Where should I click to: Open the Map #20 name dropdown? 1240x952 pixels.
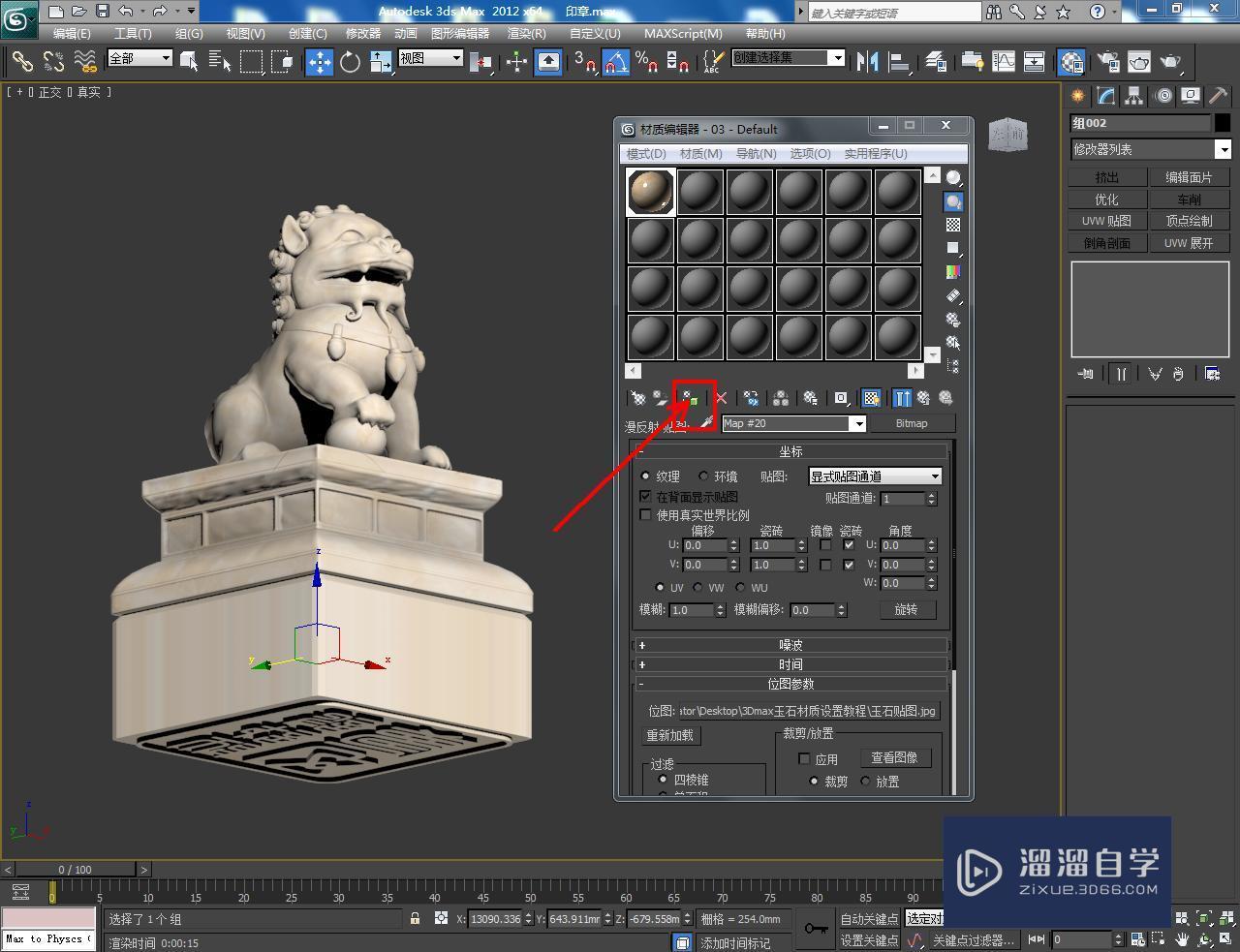[x=857, y=423]
